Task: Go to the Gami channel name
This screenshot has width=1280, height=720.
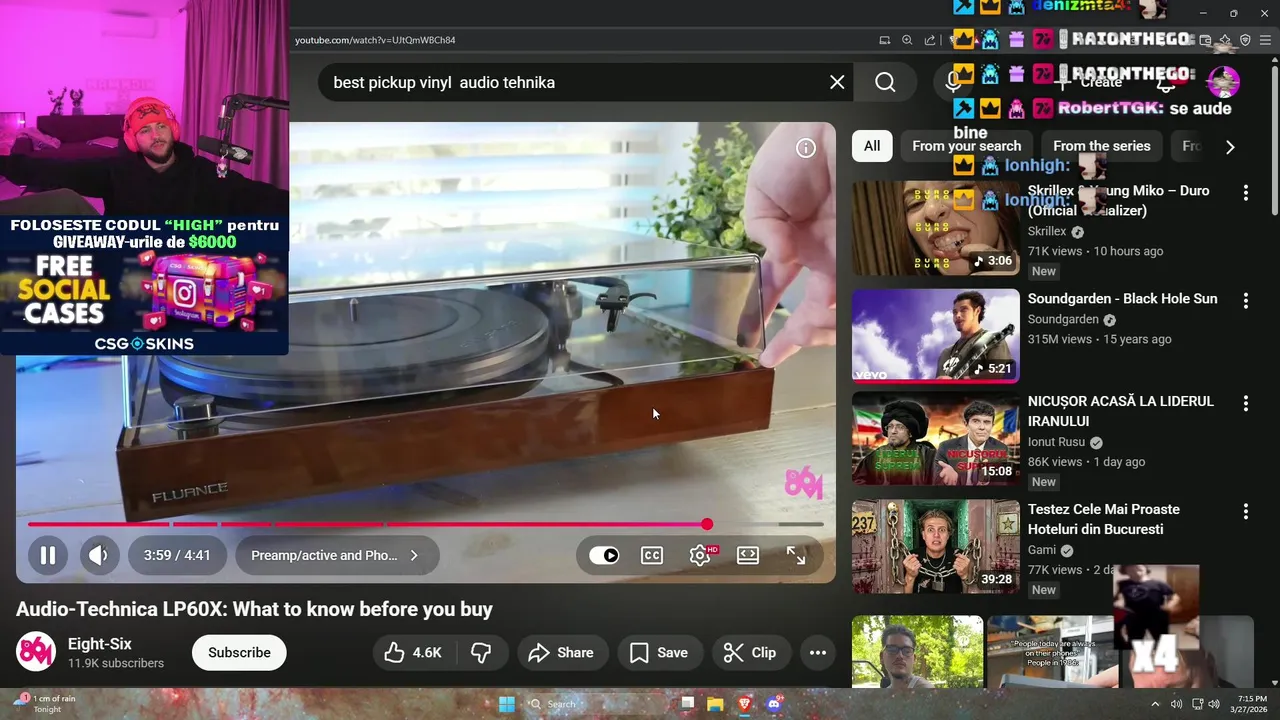Action: (1042, 550)
